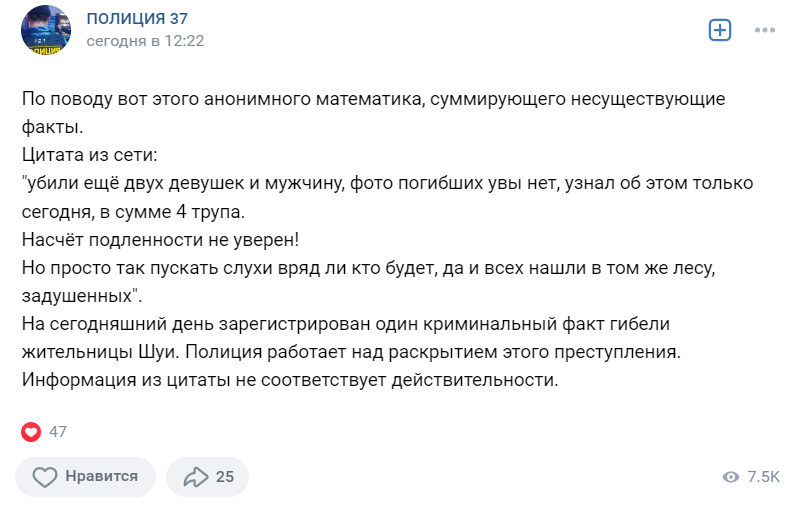Click the red heart reaction icon
The height and width of the screenshot is (505, 804).
(31, 432)
